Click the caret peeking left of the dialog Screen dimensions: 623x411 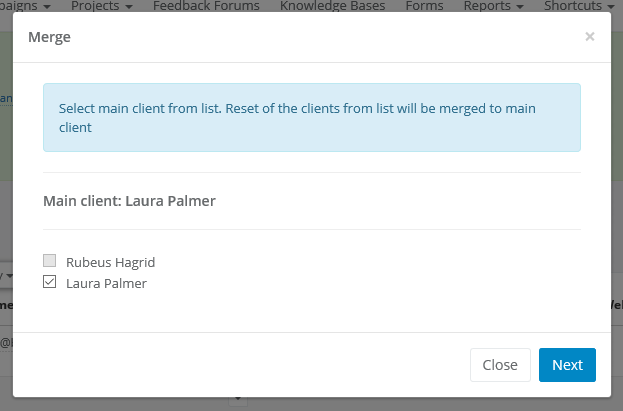coord(7,274)
